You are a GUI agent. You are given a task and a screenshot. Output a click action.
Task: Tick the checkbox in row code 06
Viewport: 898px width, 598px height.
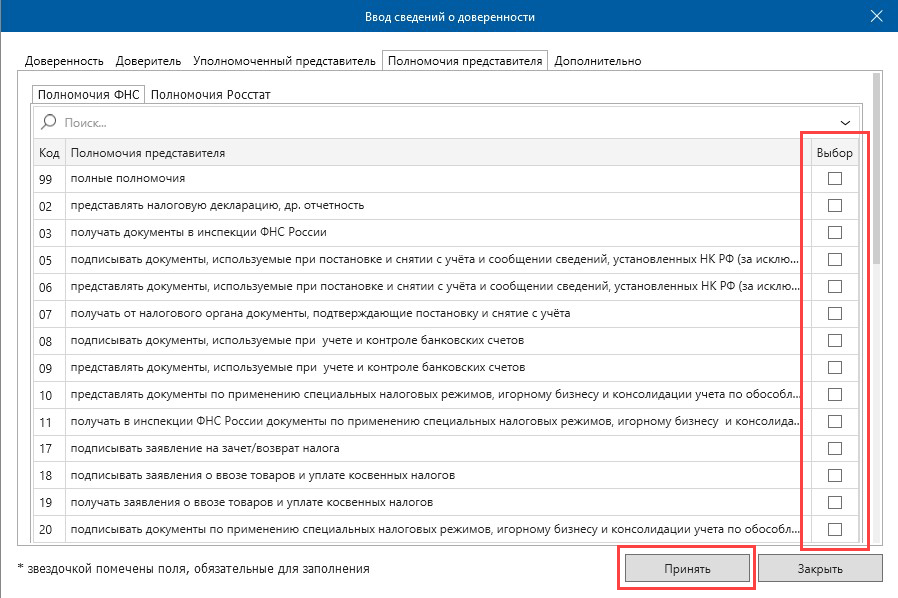pos(834,286)
